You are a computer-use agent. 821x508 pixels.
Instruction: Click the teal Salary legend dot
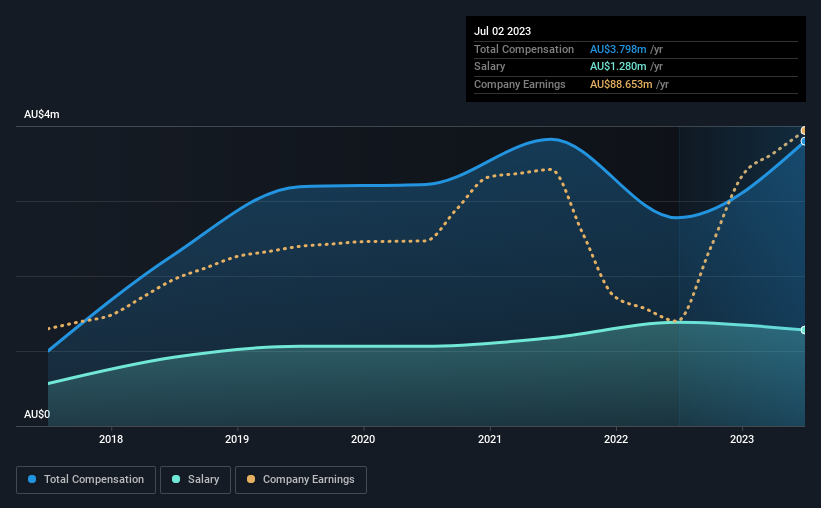tap(176, 479)
